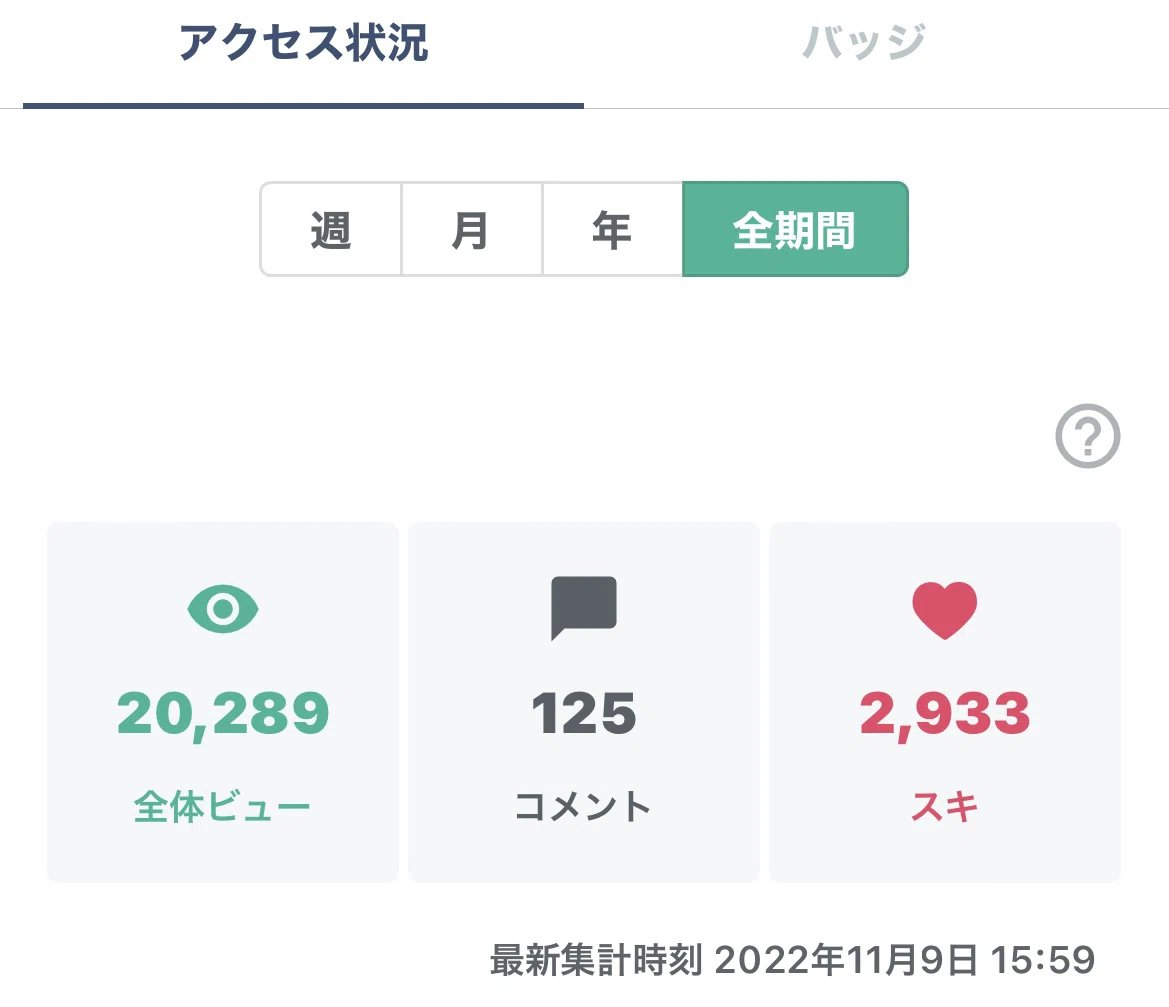Select the 月 monthly period
Image resolution: width=1169 pixels, height=1007 pixels.
tap(472, 229)
